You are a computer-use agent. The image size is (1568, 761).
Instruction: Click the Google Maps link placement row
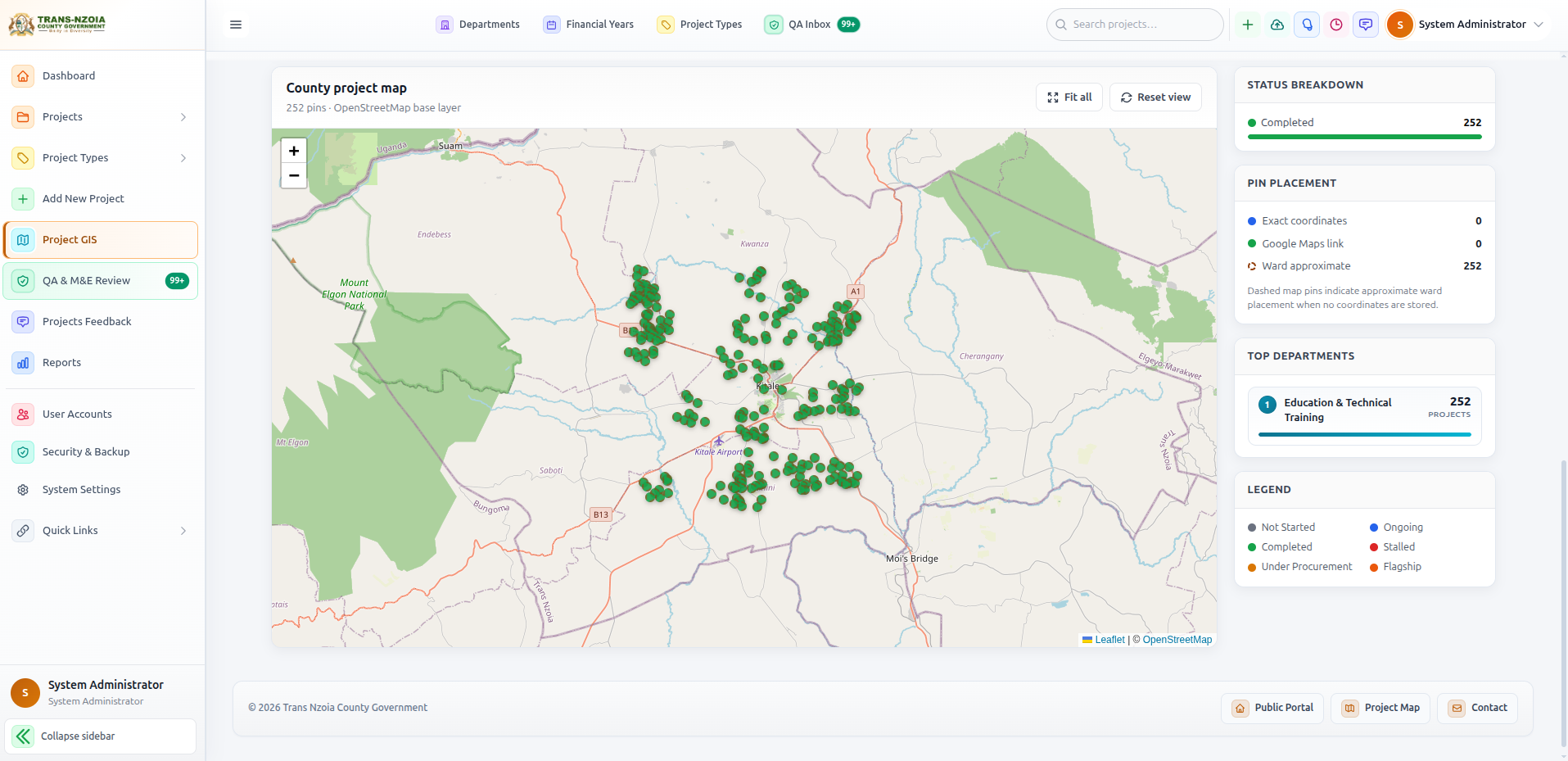coord(1364,244)
